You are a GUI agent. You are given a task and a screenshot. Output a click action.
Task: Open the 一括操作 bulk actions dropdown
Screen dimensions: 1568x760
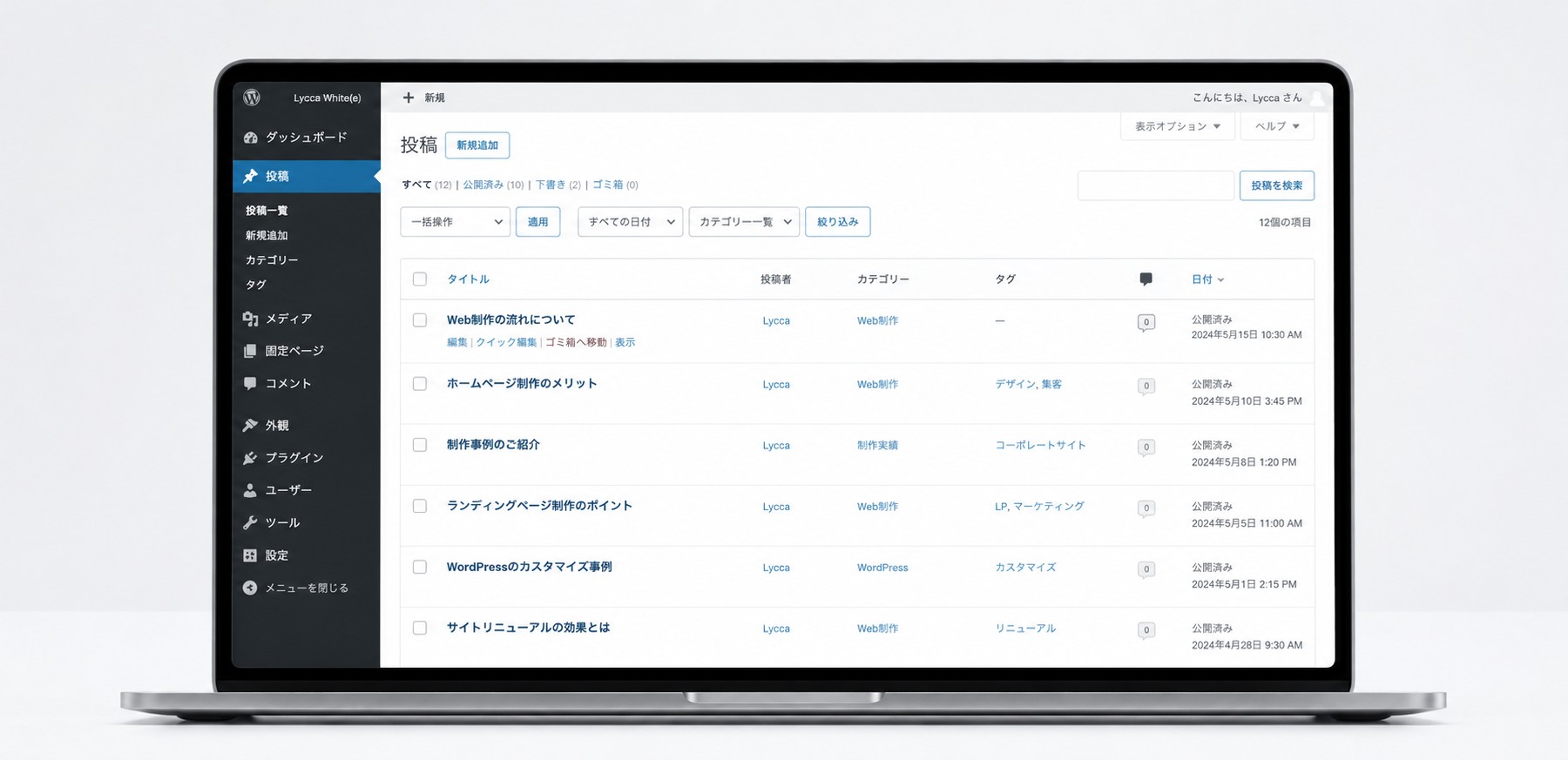click(456, 222)
